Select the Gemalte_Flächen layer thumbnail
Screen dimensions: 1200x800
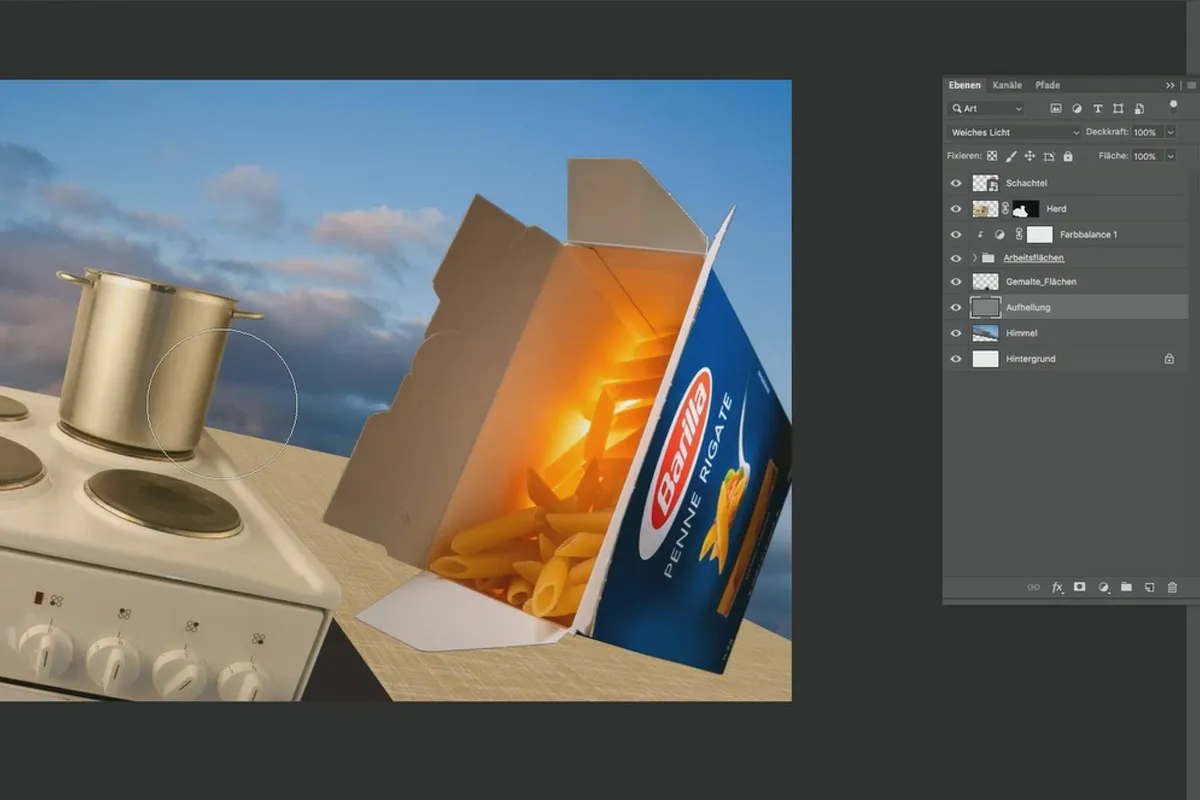tap(986, 282)
